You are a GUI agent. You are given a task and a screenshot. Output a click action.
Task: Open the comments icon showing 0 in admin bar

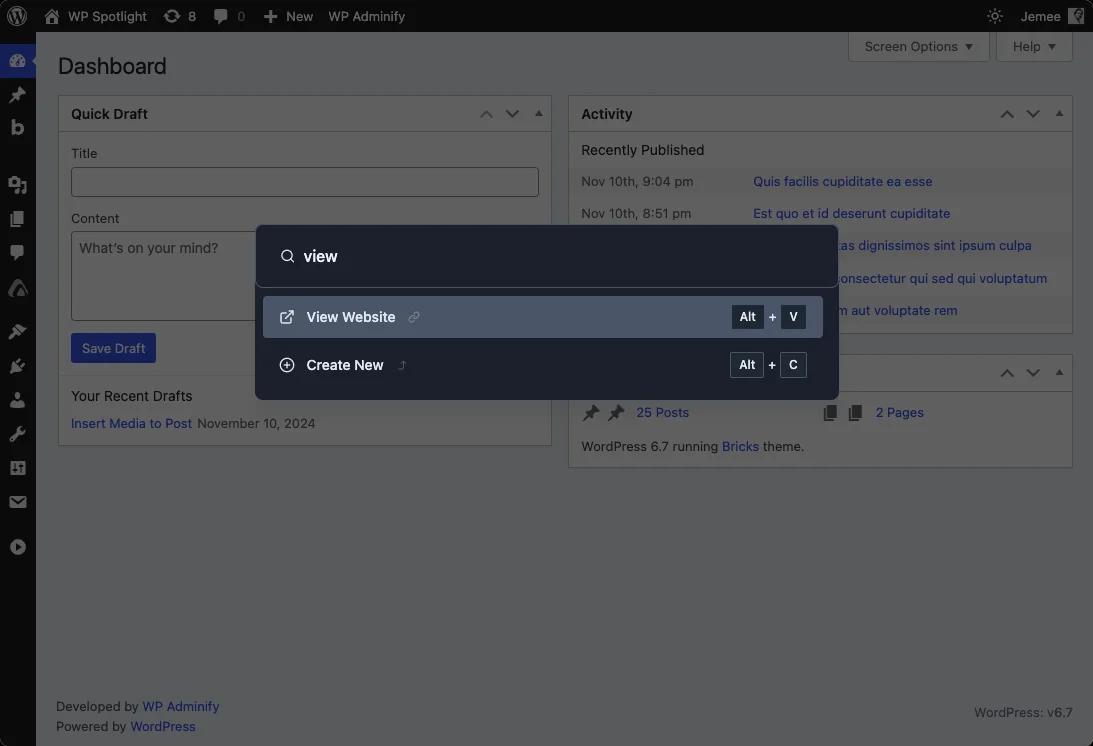coord(228,16)
